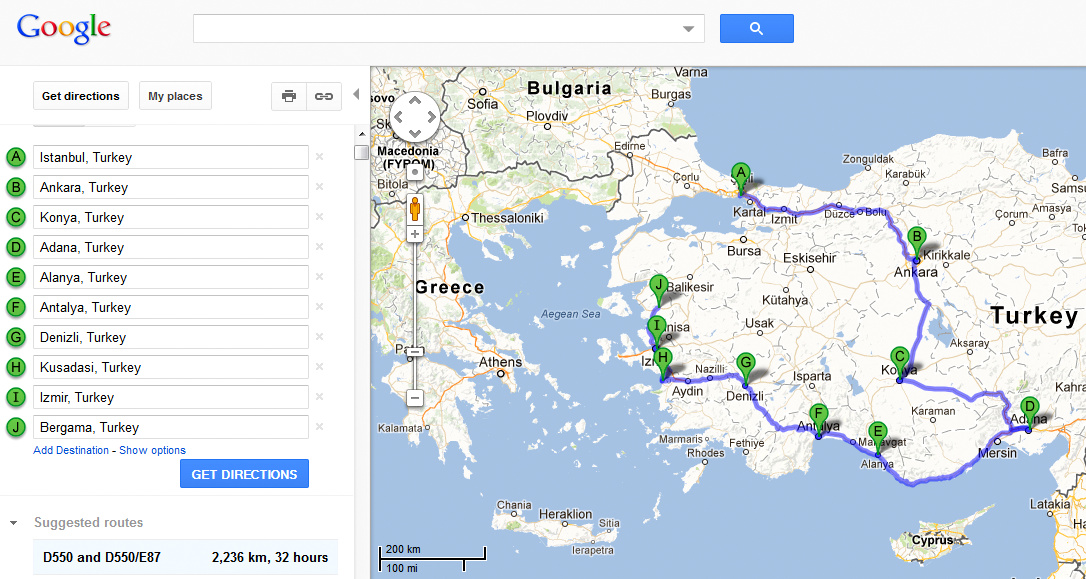
Task: Click the Thessaloniki label on map
Action: 507,218
